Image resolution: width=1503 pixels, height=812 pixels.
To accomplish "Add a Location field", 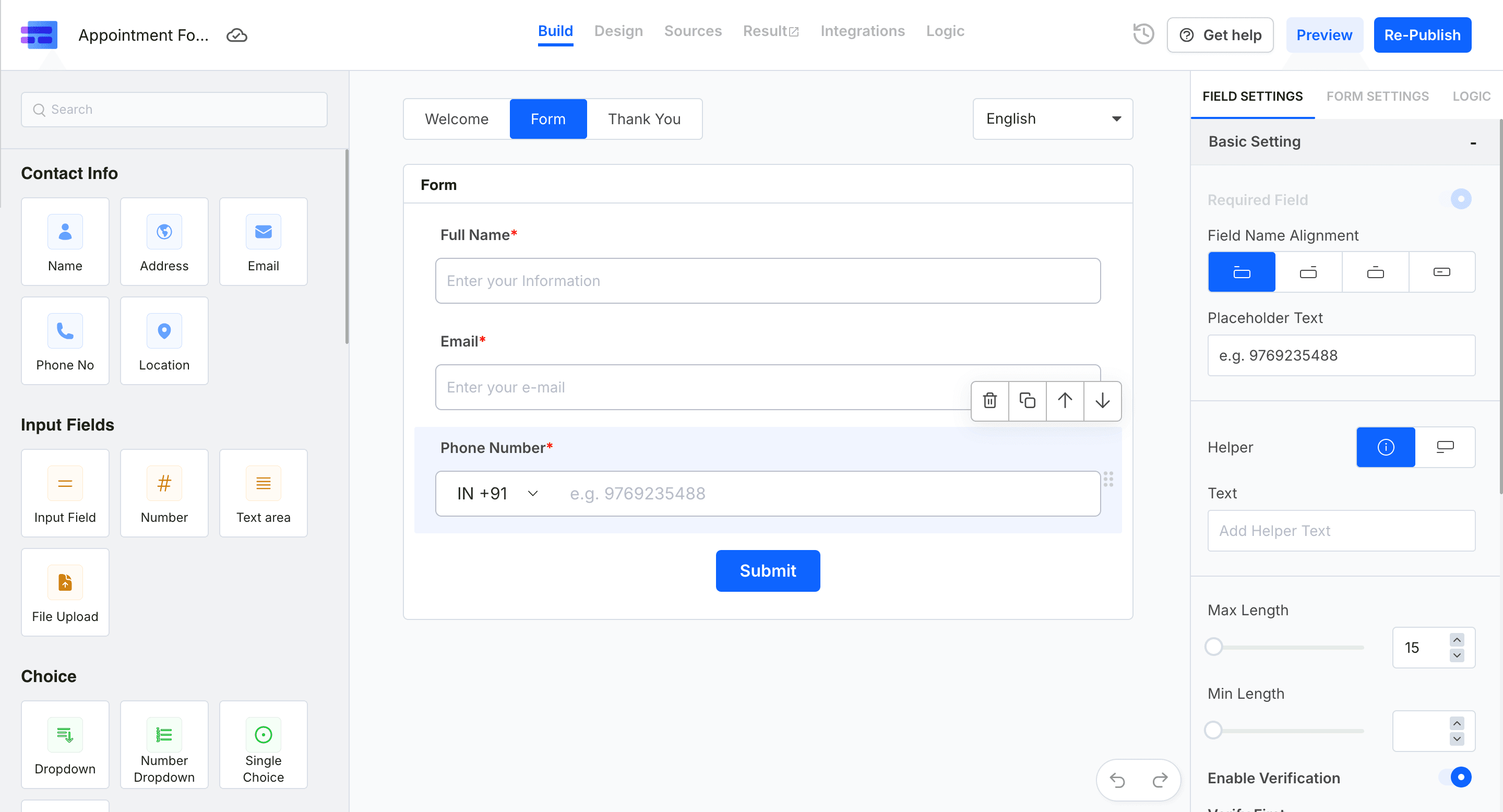I will [x=164, y=341].
